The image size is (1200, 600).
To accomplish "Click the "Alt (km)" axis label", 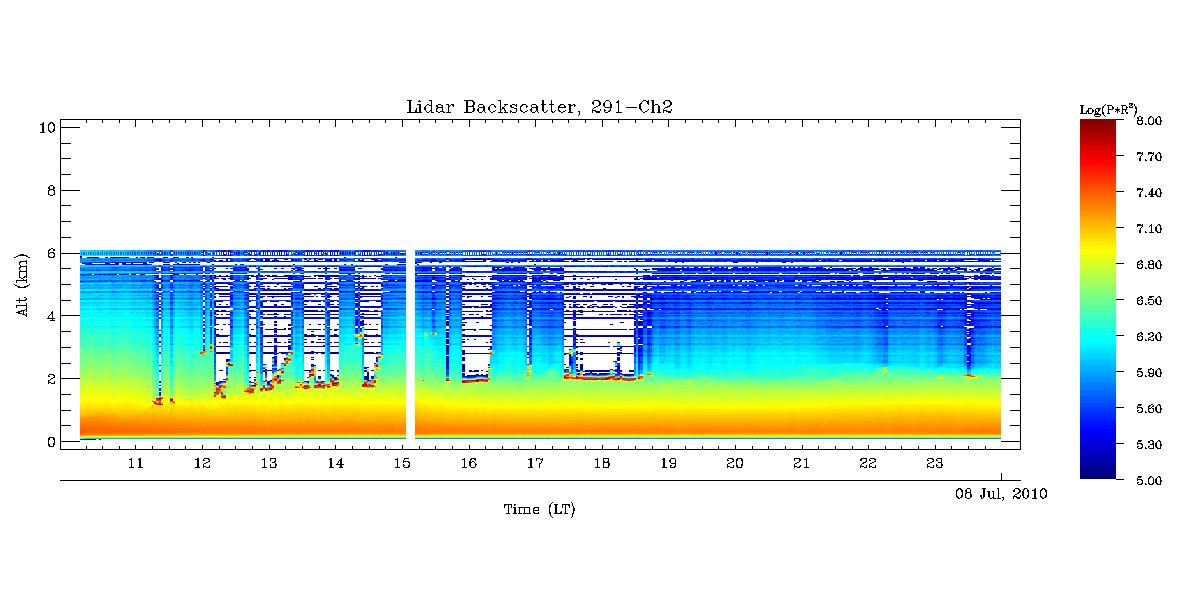I will [22, 285].
